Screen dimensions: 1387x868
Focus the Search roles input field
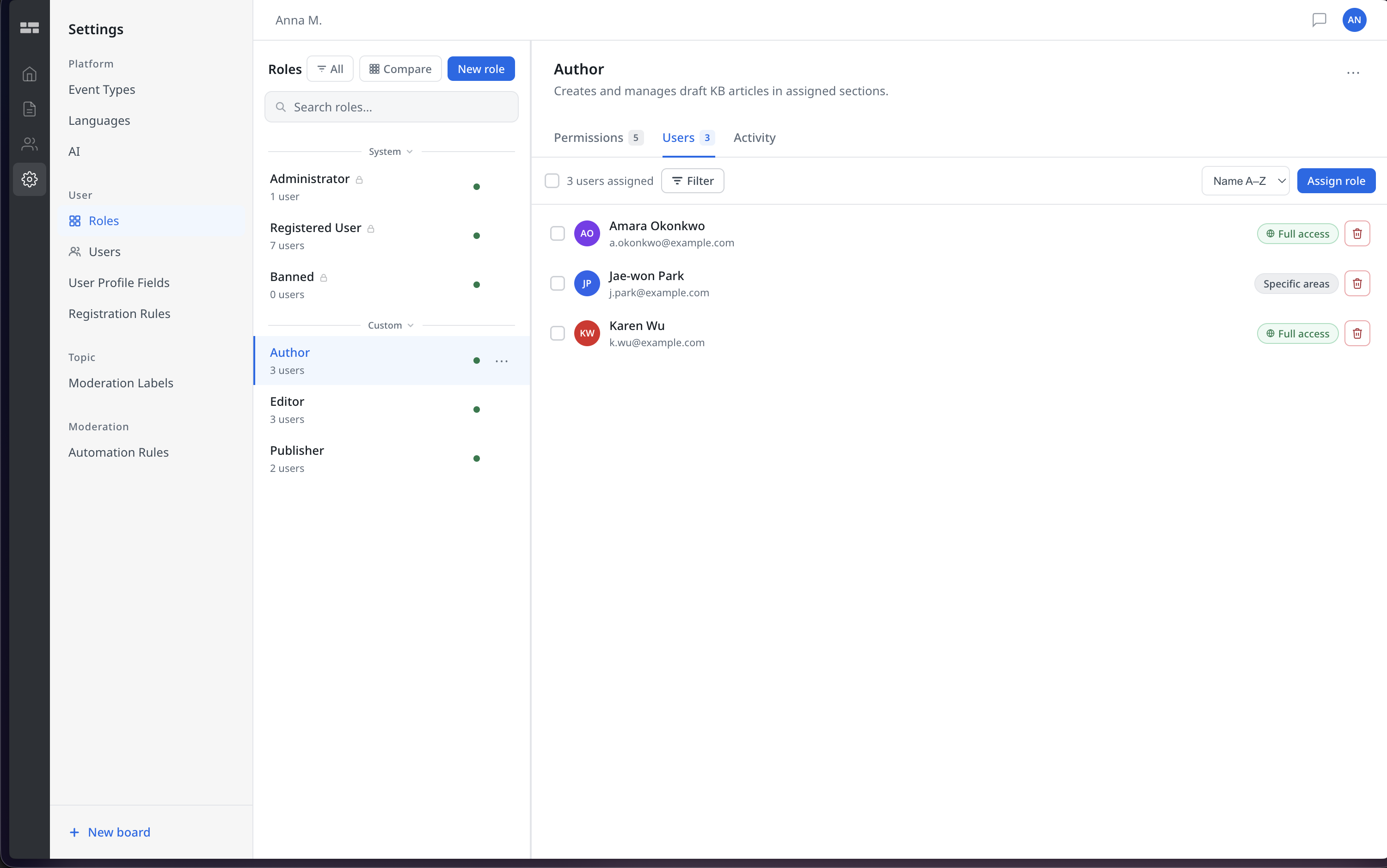pos(392,107)
